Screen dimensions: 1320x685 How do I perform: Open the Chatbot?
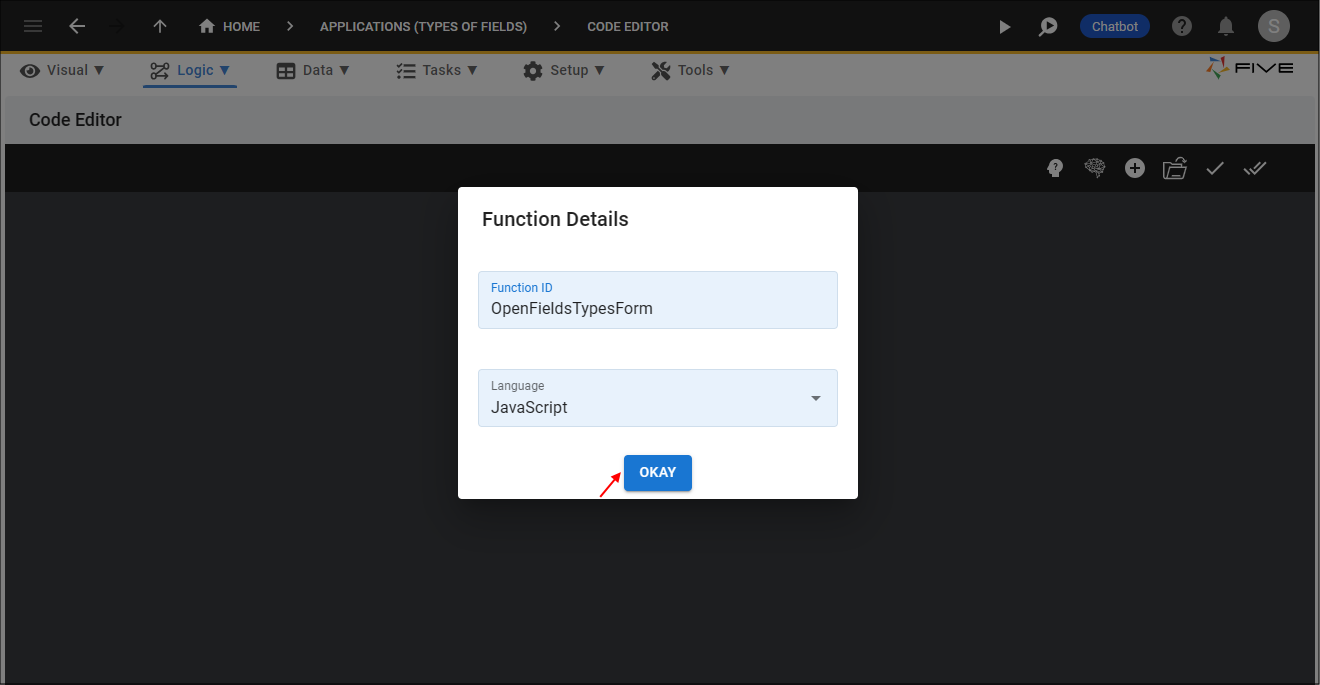pyautogui.click(x=1114, y=26)
